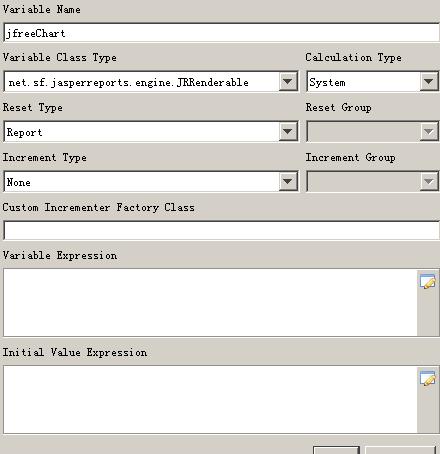Click the wider cut-off button under Initial Value
This screenshot has width=440, height=454.
pos(400,450)
